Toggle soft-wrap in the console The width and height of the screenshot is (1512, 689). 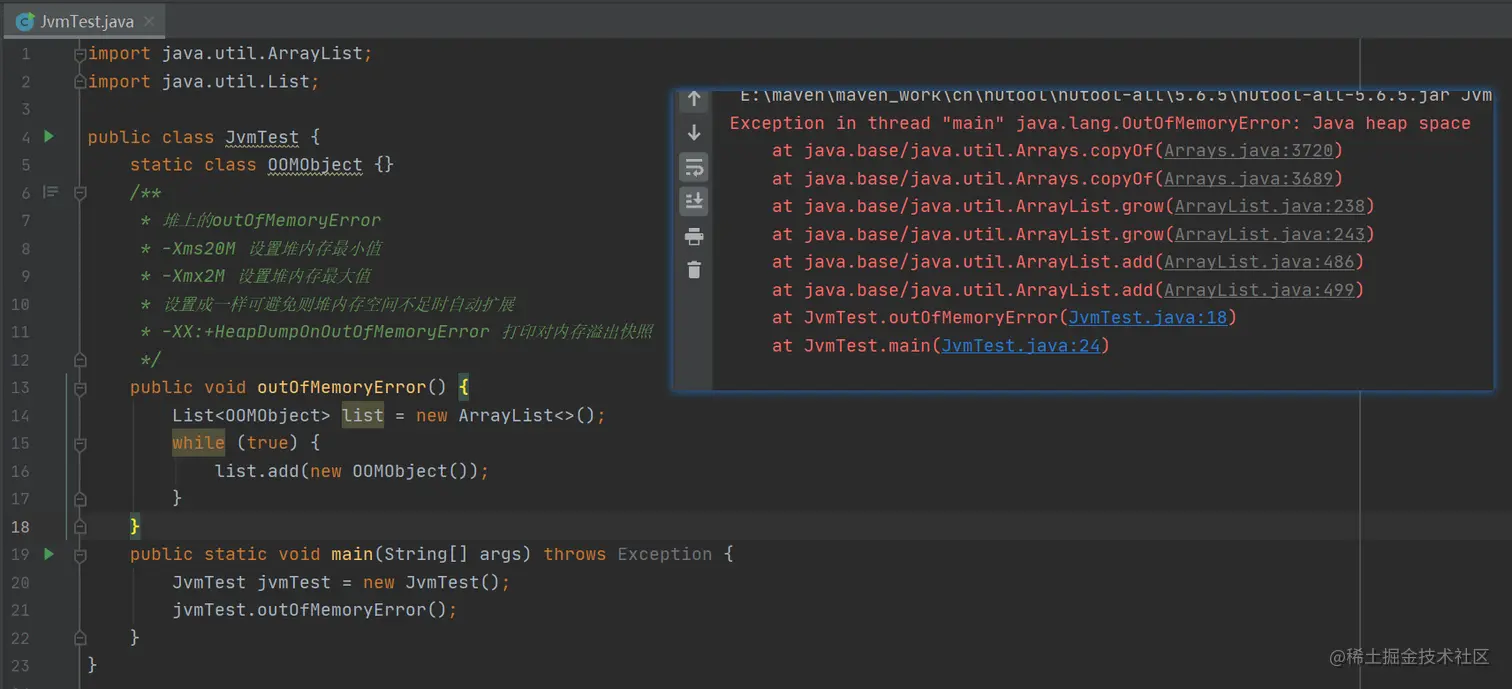[x=694, y=167]
